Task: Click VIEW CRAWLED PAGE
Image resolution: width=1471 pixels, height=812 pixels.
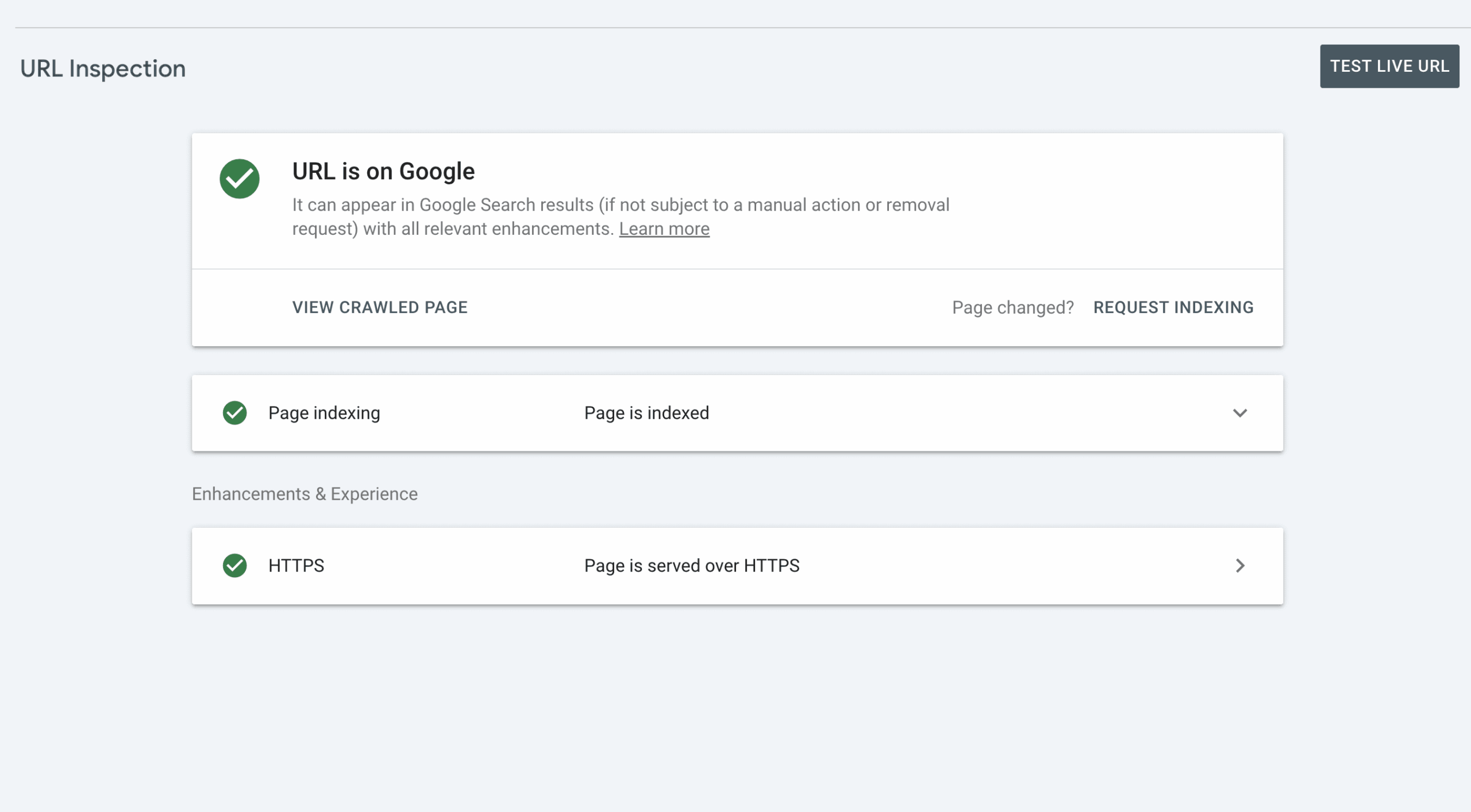Action: click(x=380, y=307)
